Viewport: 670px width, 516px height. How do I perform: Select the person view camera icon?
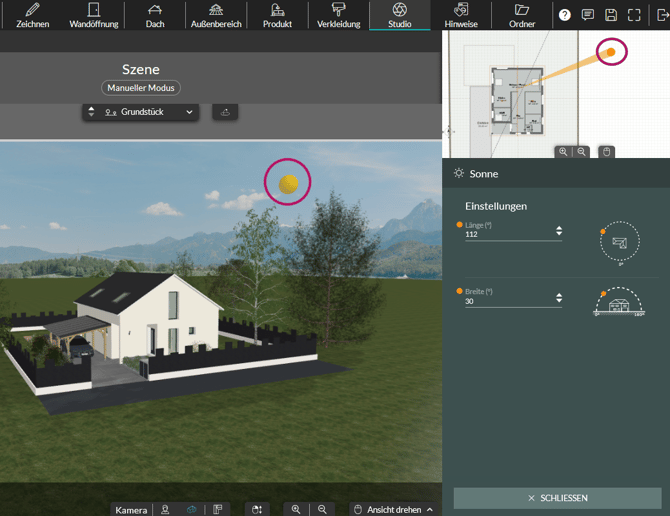[x=165, y=510]
